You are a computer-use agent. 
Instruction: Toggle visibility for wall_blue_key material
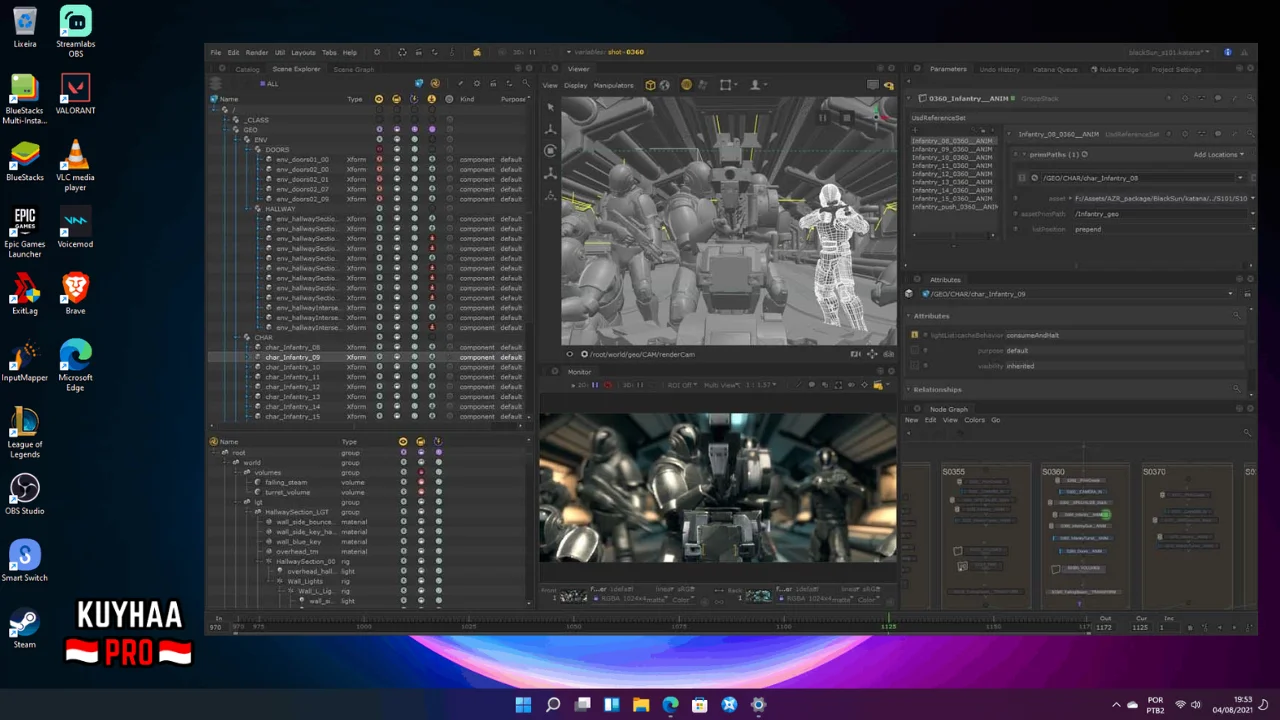coord(403,542)
